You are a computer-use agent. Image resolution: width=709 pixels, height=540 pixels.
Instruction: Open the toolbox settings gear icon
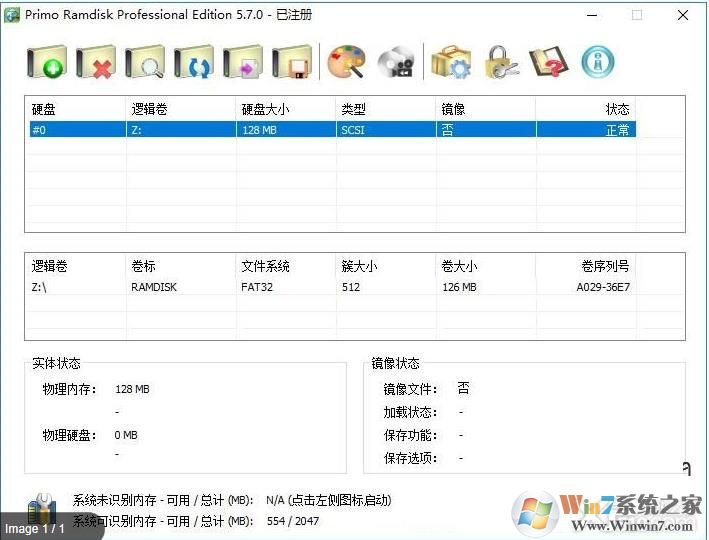tap(451, 62)
